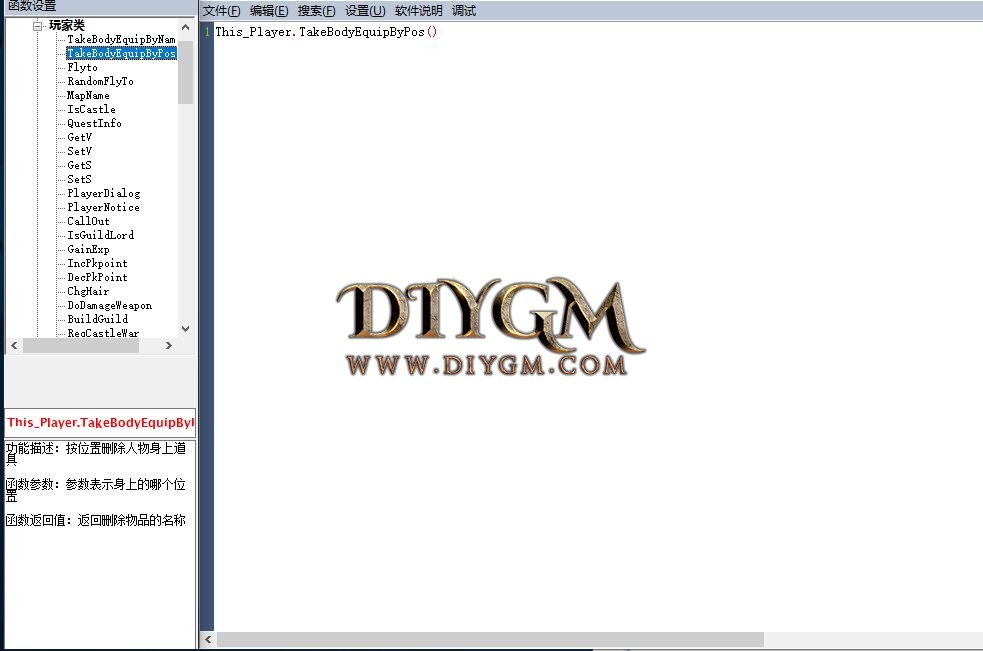Click the code editor horizontal scrollbar thumb

[490, 639]
